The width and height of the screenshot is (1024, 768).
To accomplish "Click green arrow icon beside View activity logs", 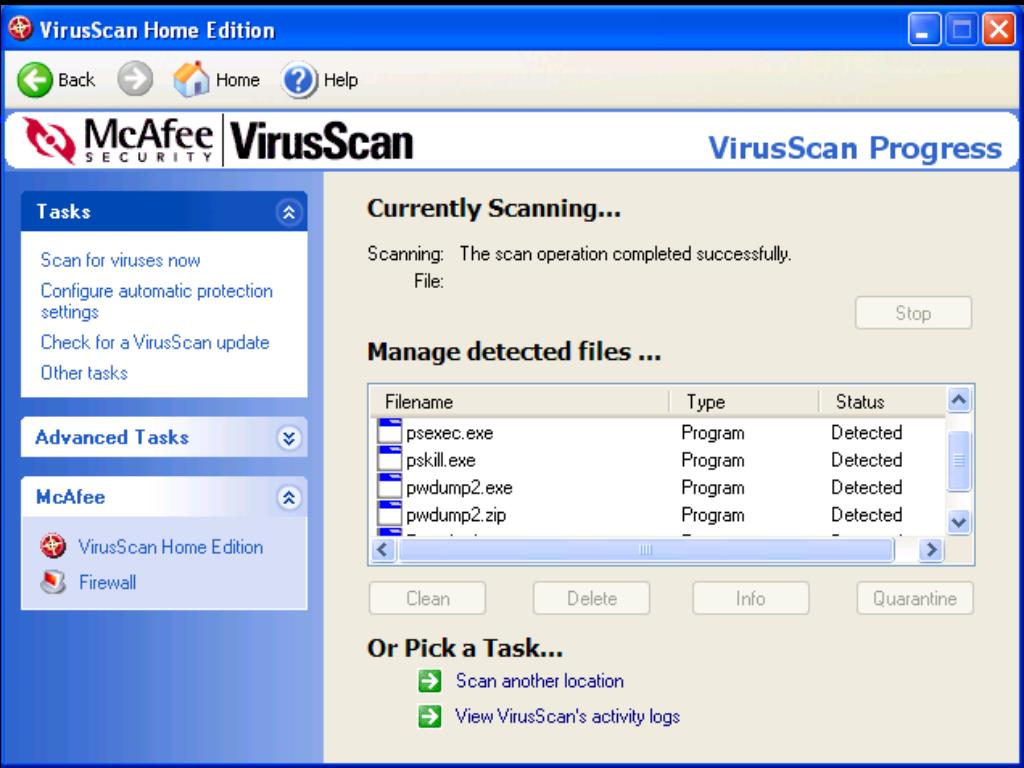I will 430,716.
